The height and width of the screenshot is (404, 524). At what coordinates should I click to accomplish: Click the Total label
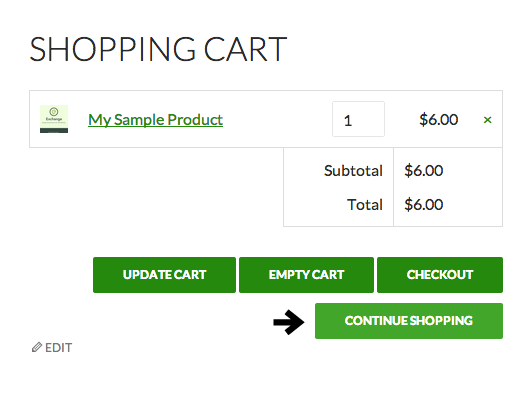[365, 205]
